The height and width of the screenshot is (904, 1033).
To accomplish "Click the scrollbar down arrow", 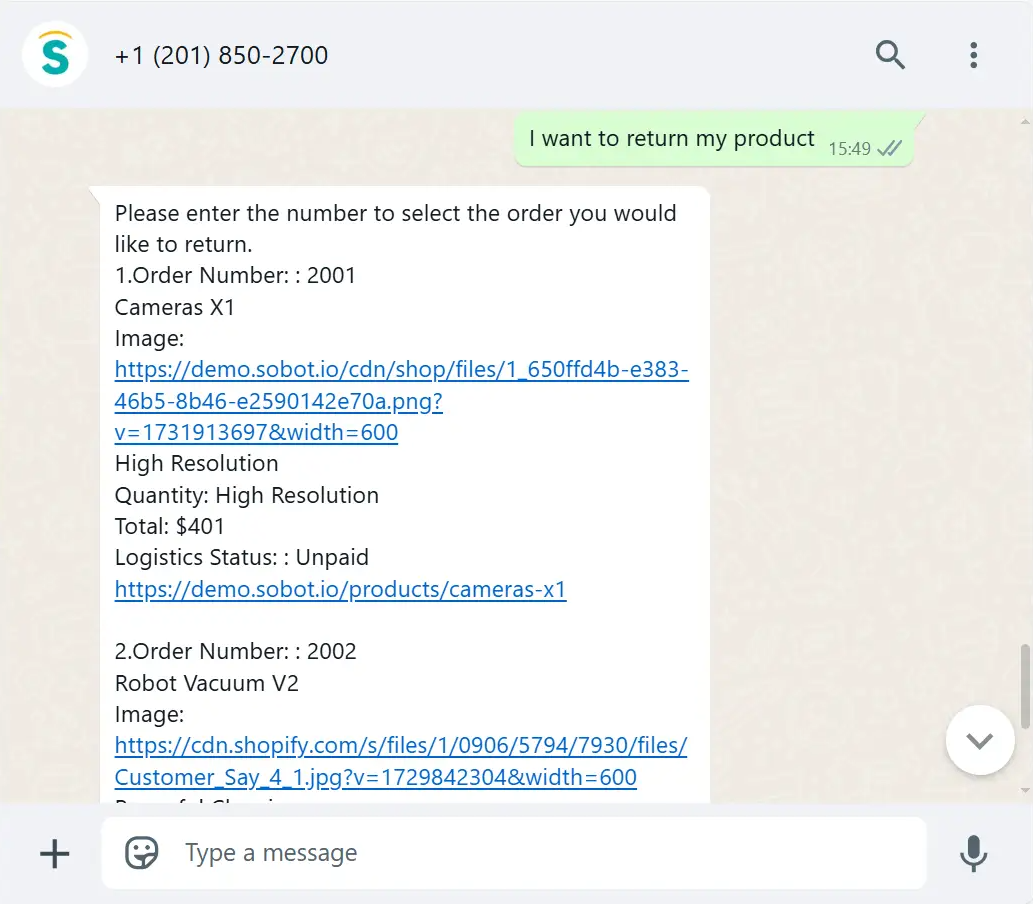I will [x=1025, y=790].
